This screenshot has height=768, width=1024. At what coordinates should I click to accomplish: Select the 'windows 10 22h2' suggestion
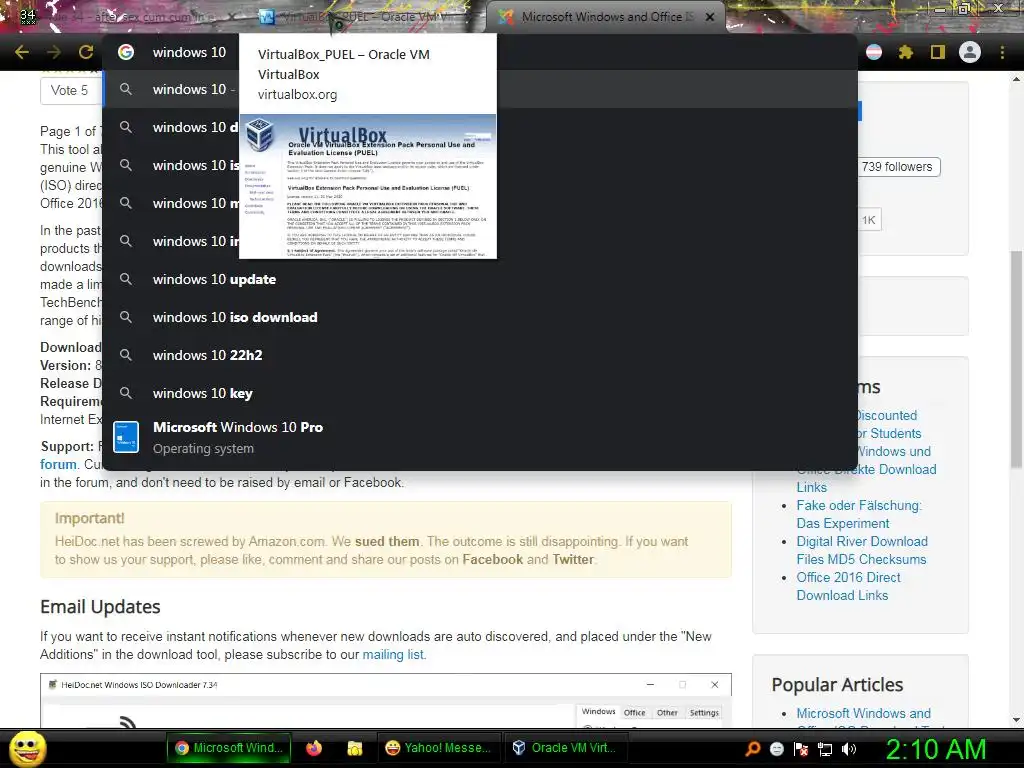tap(480, 355)
